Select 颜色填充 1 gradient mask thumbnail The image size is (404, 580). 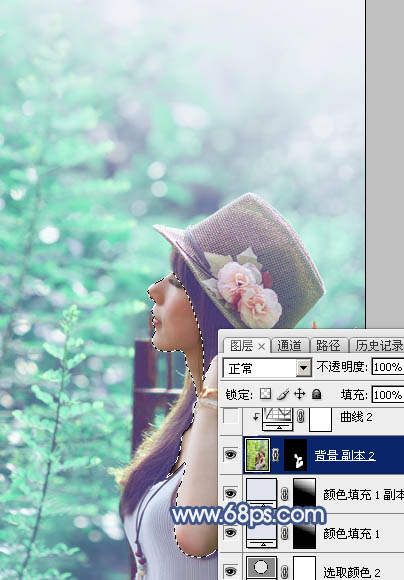[304, 533]
